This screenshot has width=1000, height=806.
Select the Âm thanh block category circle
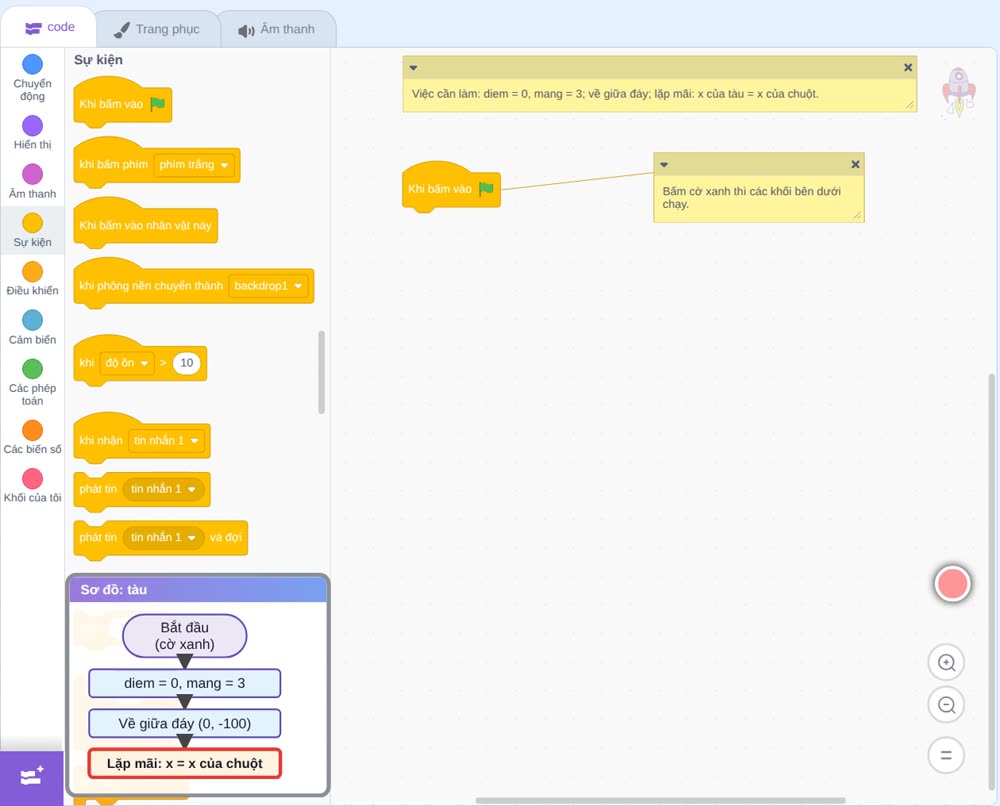(33, 174)
